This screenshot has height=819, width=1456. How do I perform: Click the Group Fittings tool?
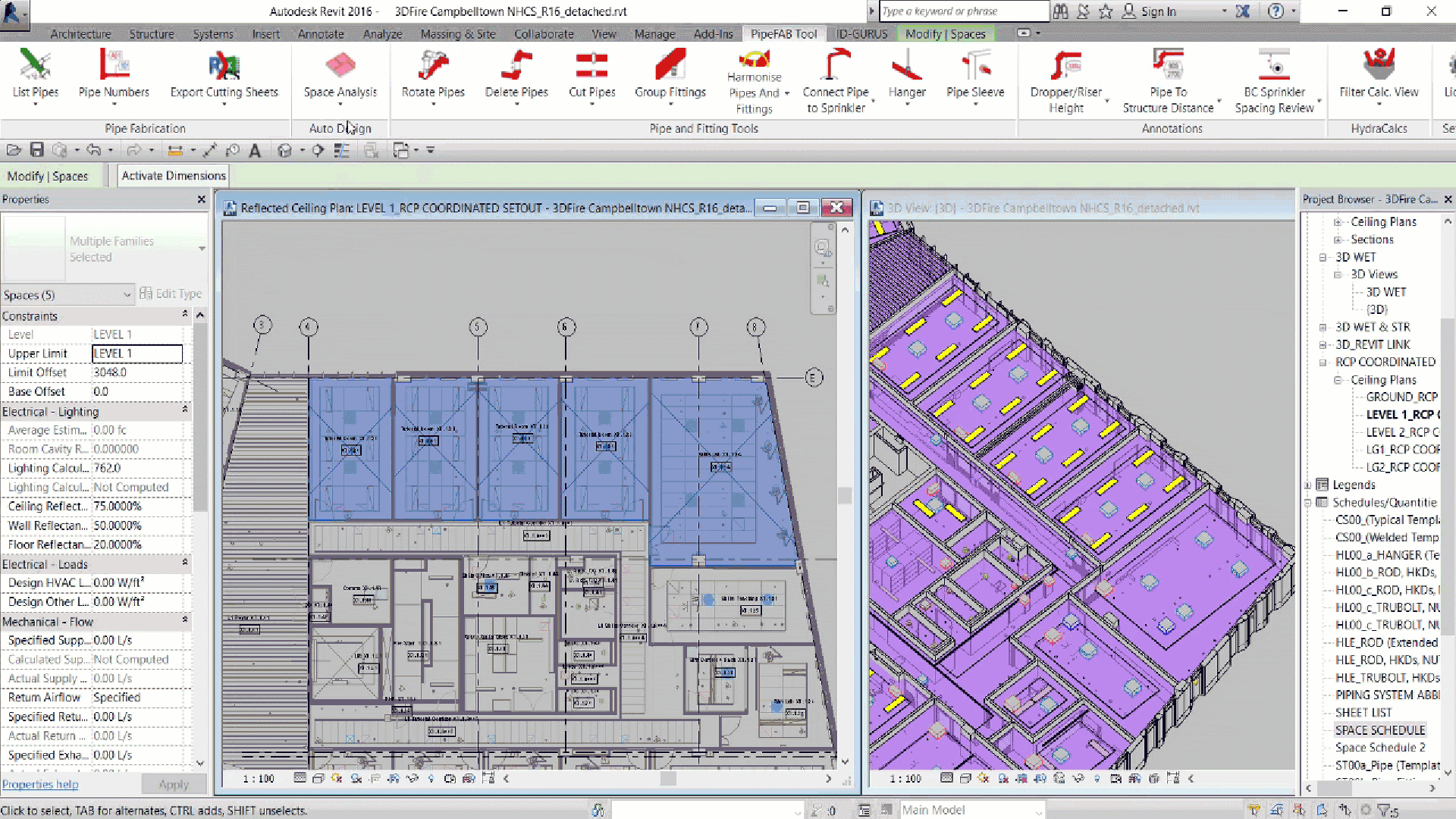[670, 74]
